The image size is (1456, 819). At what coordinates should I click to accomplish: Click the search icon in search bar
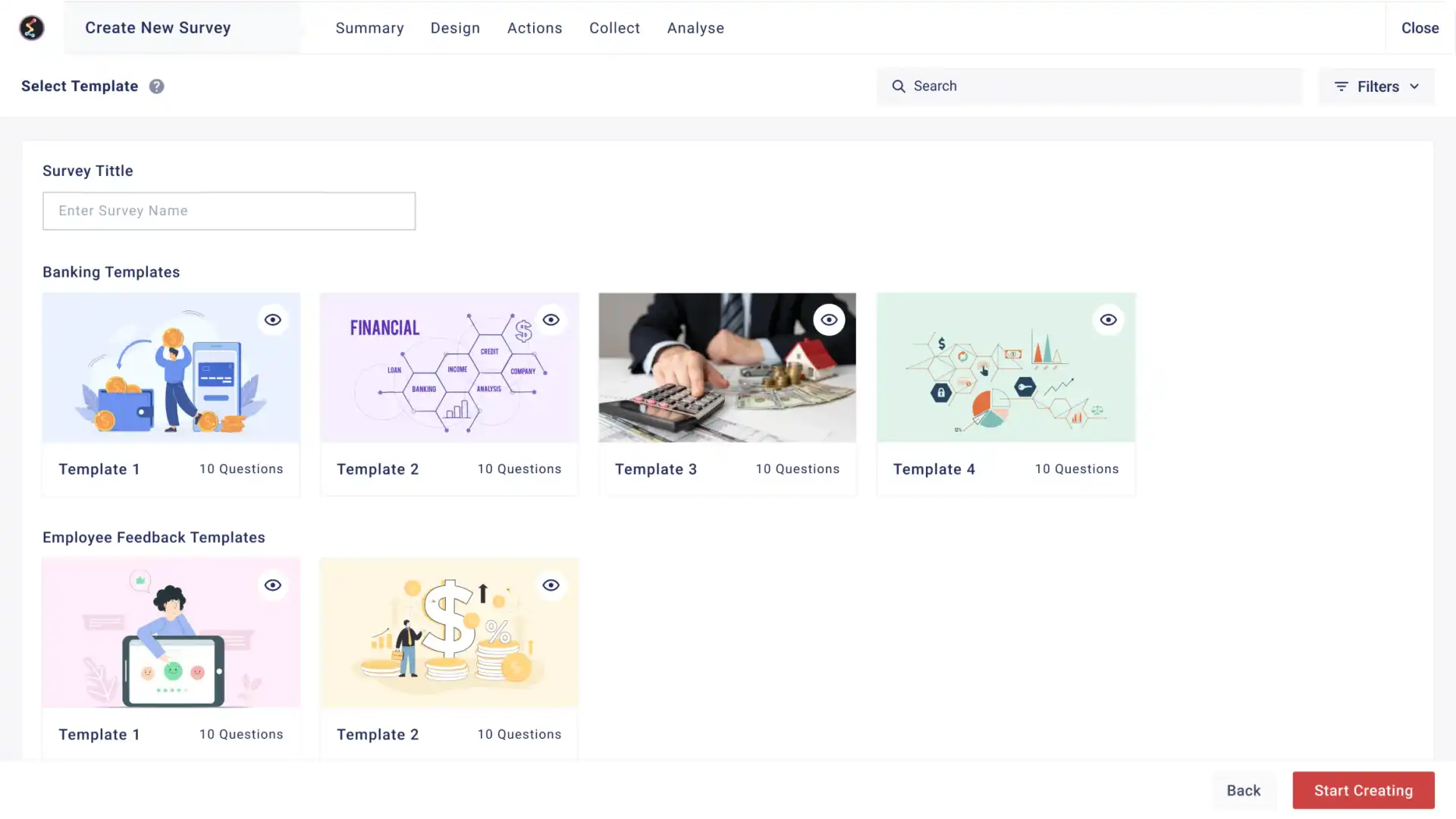click(x=898, y=86)
